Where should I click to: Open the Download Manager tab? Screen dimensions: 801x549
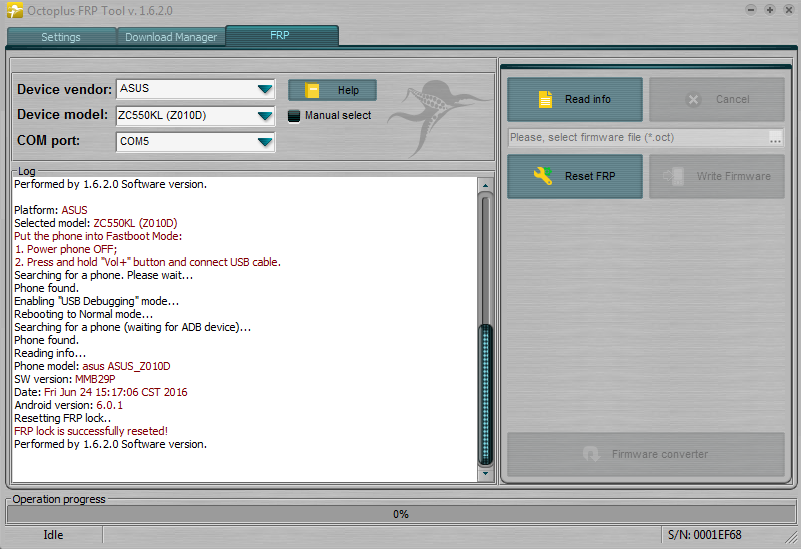click(x=171, y=37)
